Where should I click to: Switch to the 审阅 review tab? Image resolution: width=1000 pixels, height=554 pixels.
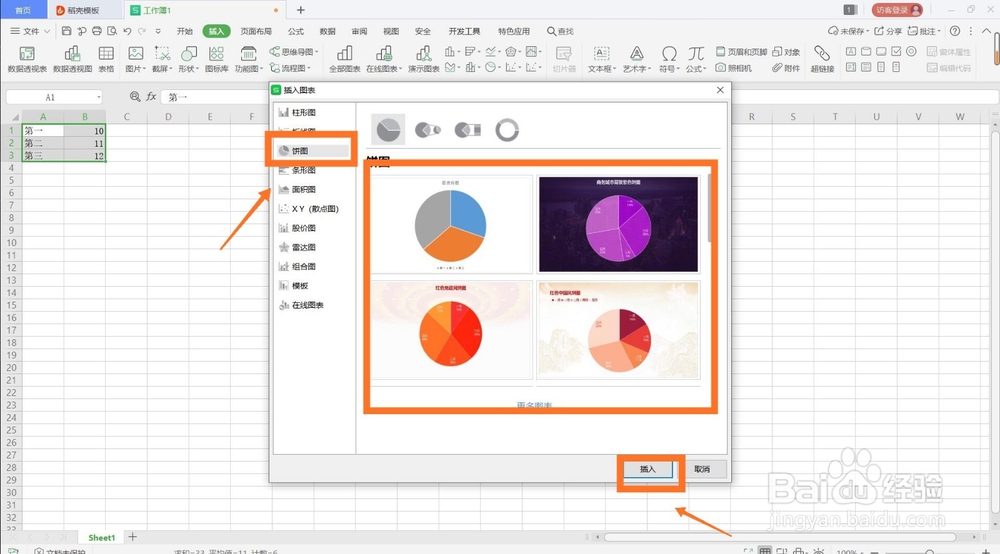[359, 31]
